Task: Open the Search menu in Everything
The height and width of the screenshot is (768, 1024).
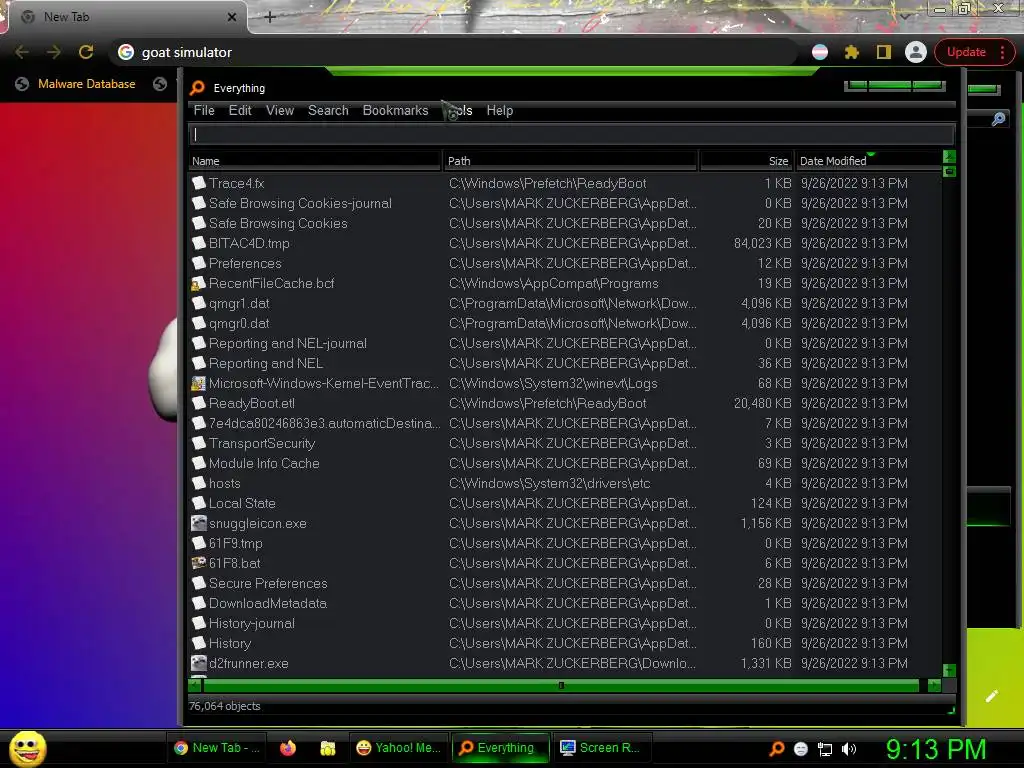Action: coord(328,110)
